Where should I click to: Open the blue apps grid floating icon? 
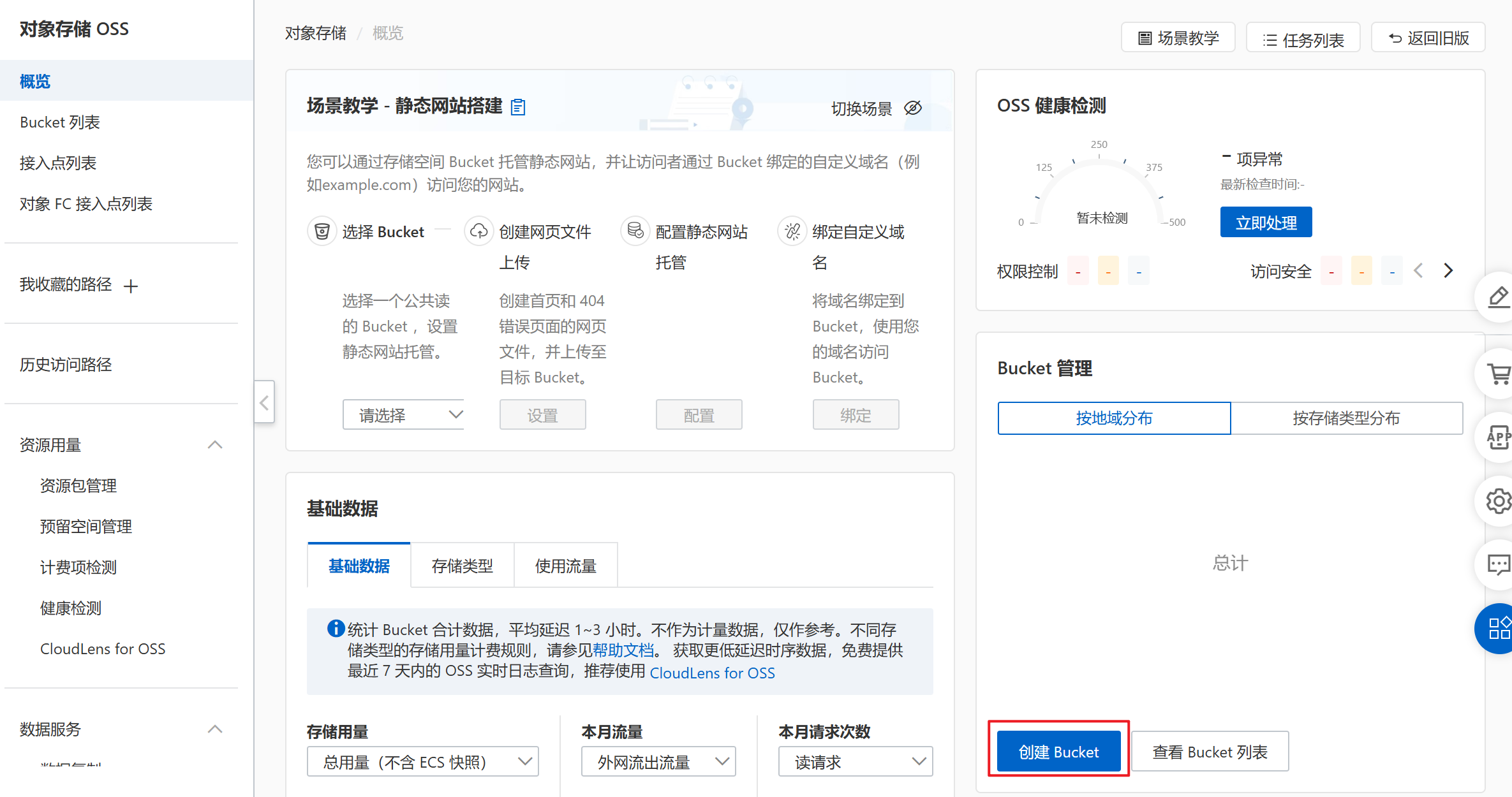click(1497, 629)
